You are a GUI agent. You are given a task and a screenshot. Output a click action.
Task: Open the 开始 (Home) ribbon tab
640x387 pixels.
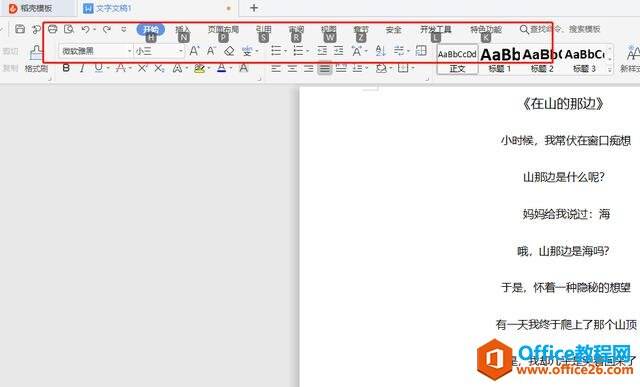pyautogui.click(x=151, y=29)
